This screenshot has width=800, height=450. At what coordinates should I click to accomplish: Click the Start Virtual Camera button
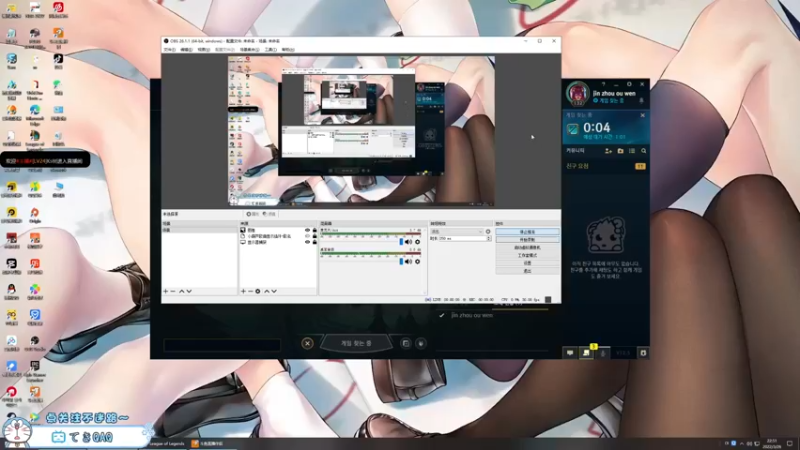click(527, 247)
